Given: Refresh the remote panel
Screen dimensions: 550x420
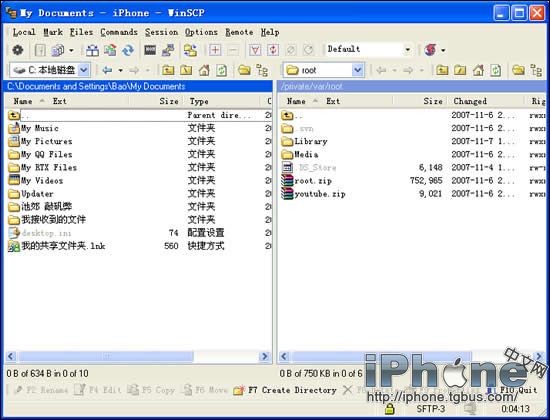Looking at the screenshot, I should pyautogui.click(x=495, y=70).
